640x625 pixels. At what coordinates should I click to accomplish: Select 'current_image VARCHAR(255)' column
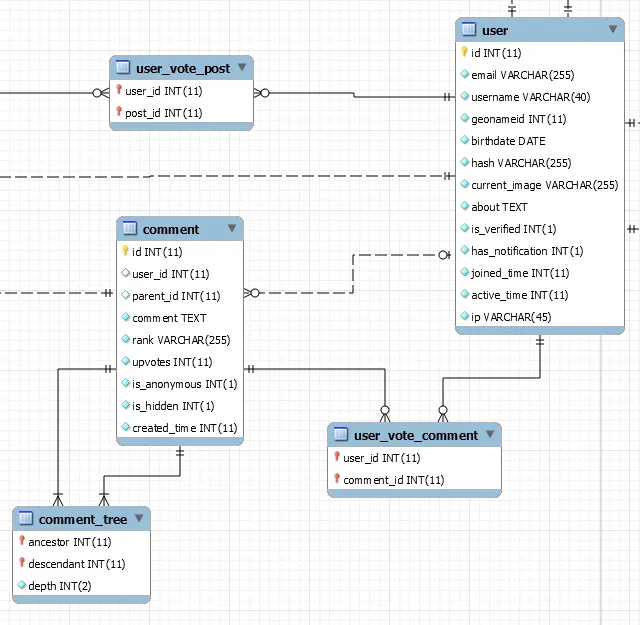coord(544,185)
